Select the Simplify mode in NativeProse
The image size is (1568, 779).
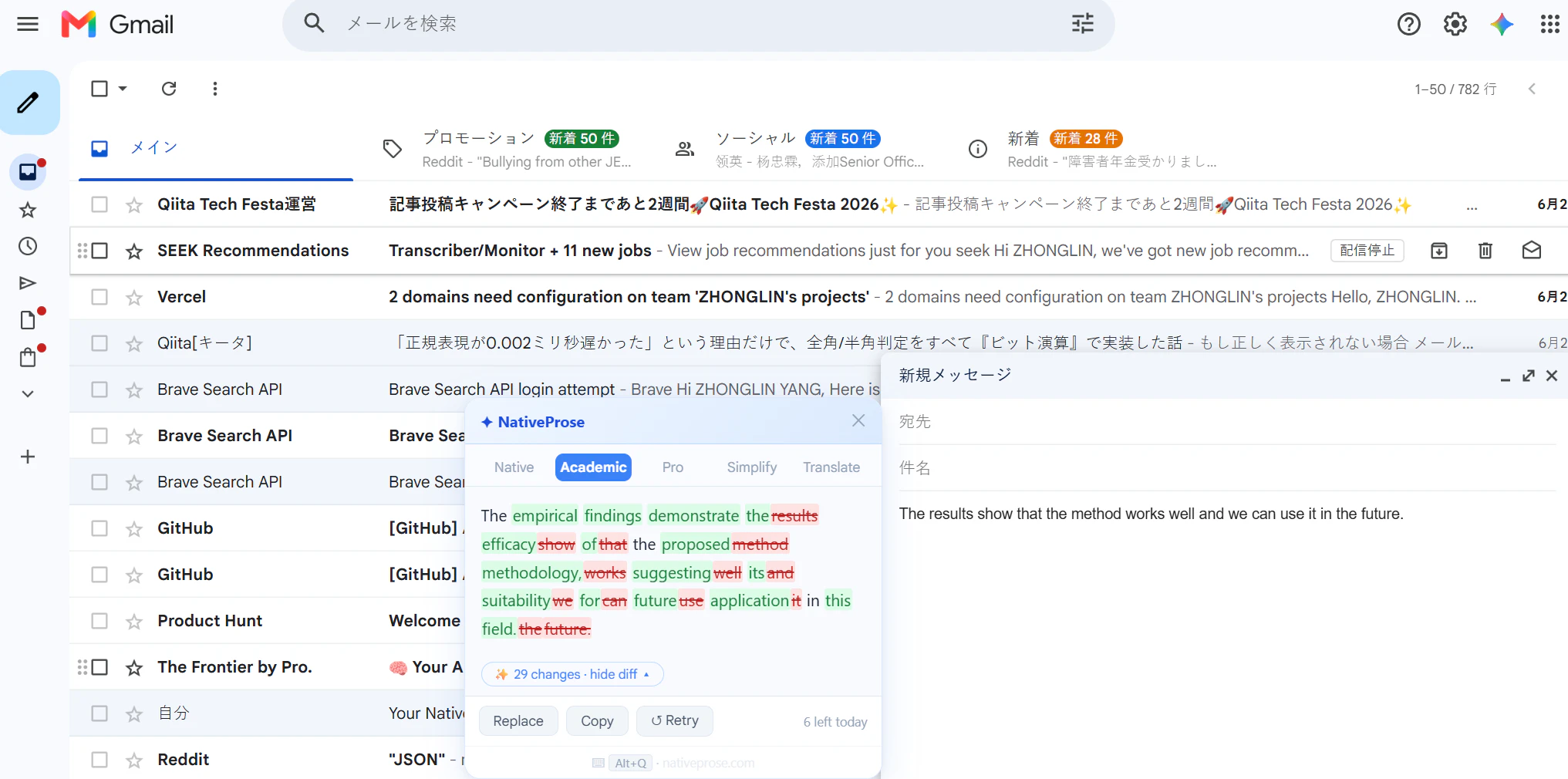tap(751, 467)
